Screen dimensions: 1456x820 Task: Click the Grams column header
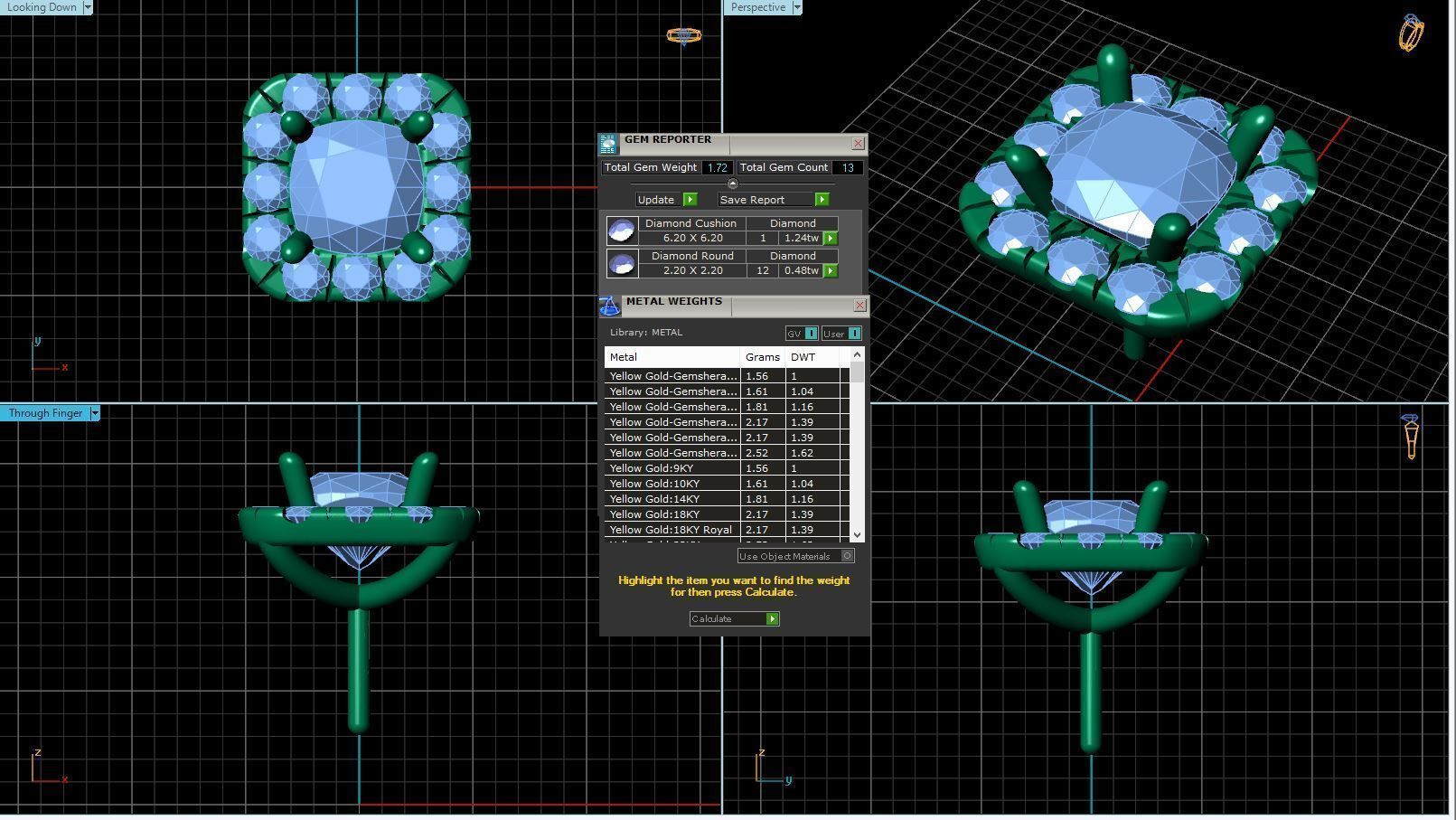coord(763,357)
